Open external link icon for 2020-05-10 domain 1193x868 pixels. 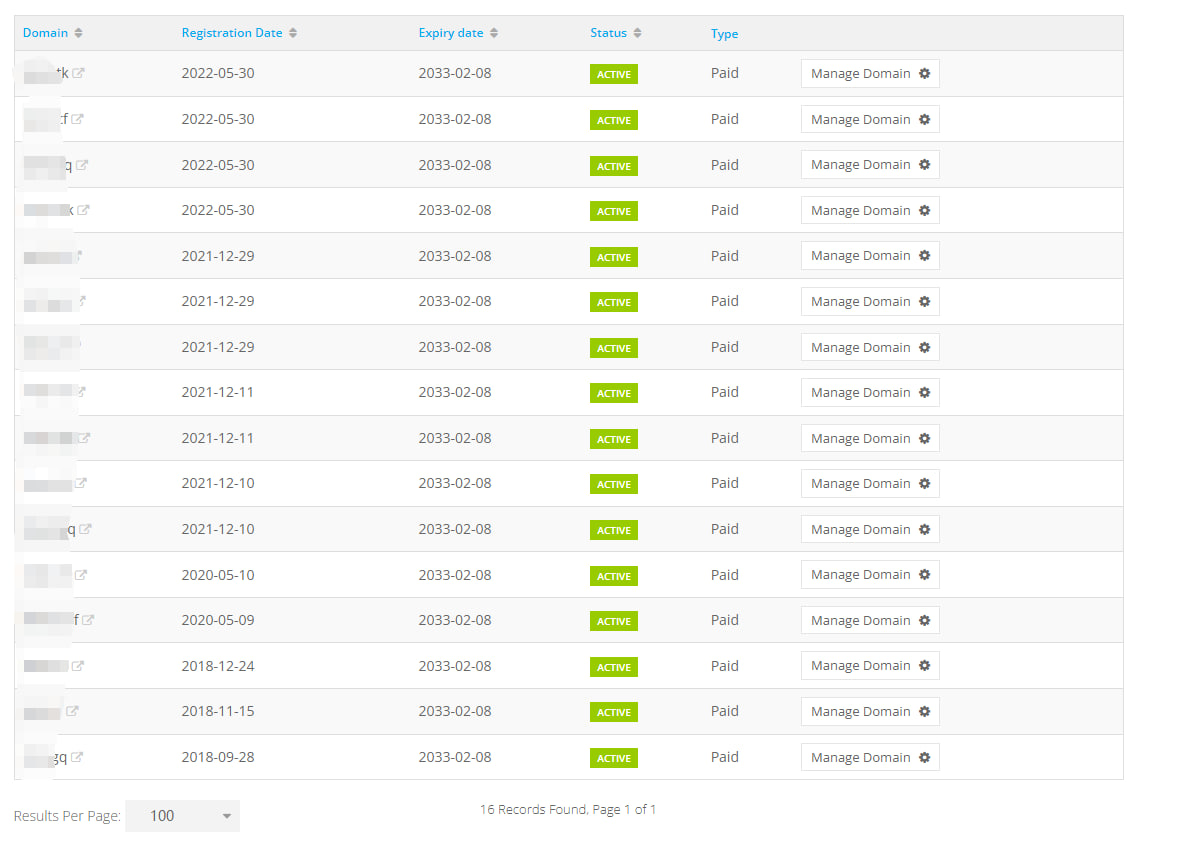(81, 575)
